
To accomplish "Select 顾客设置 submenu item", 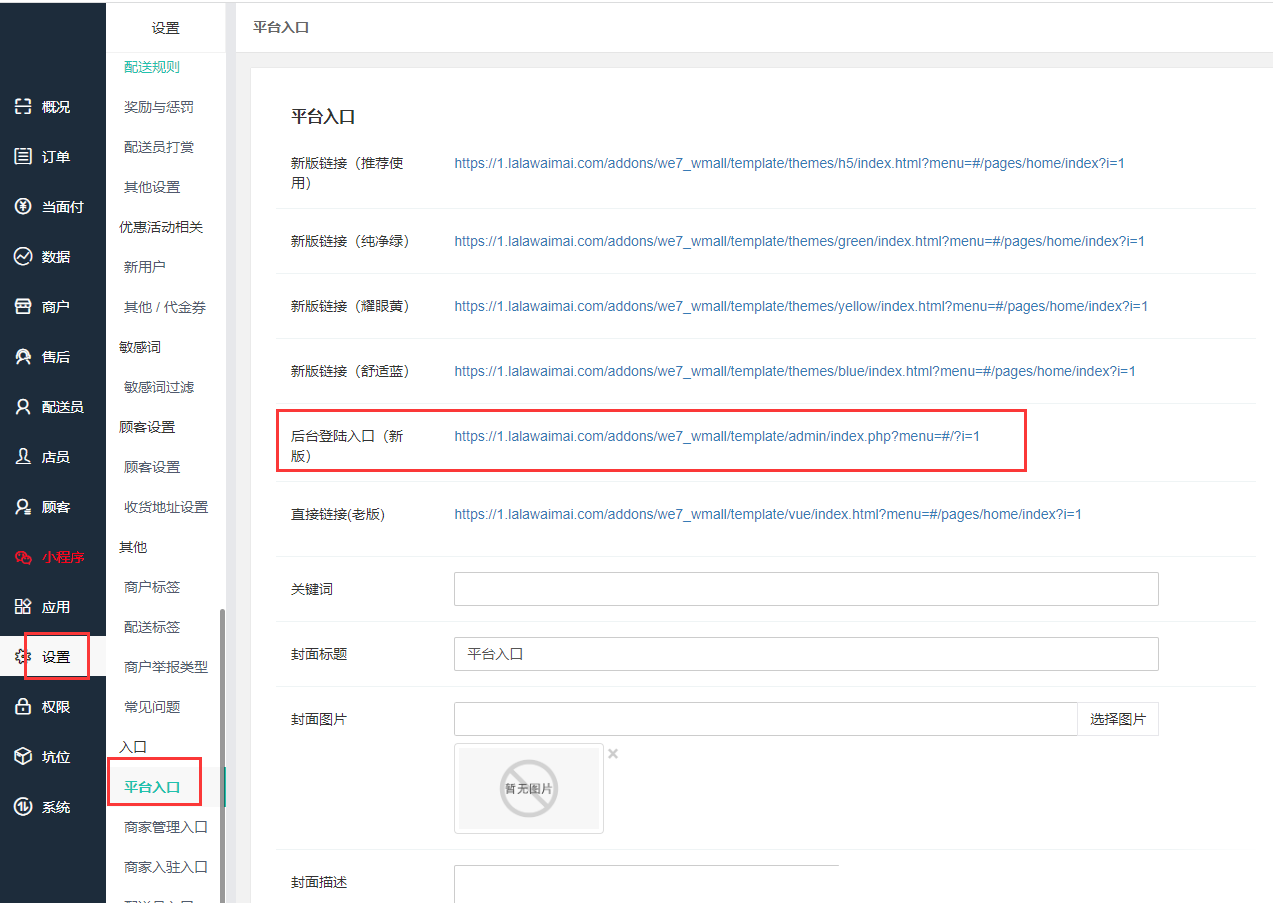I will click(x=152, y=467).
